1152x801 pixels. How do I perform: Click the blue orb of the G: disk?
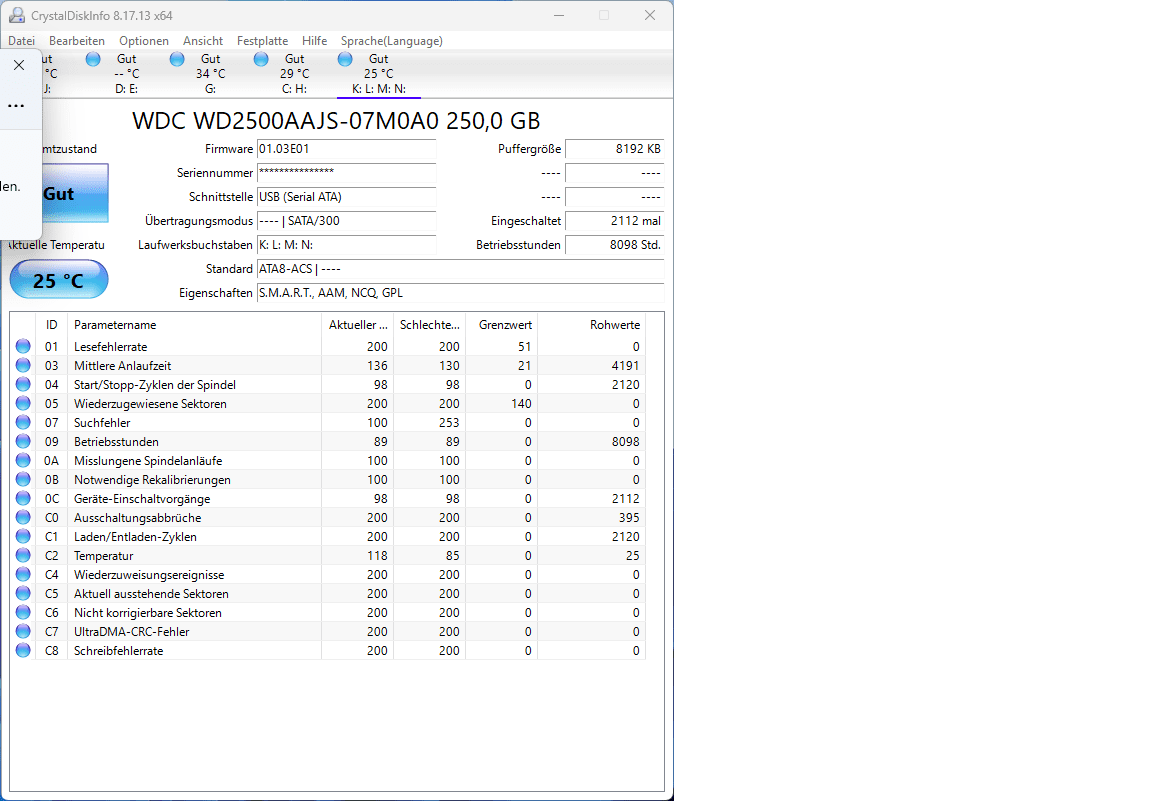tap(177, 60)
